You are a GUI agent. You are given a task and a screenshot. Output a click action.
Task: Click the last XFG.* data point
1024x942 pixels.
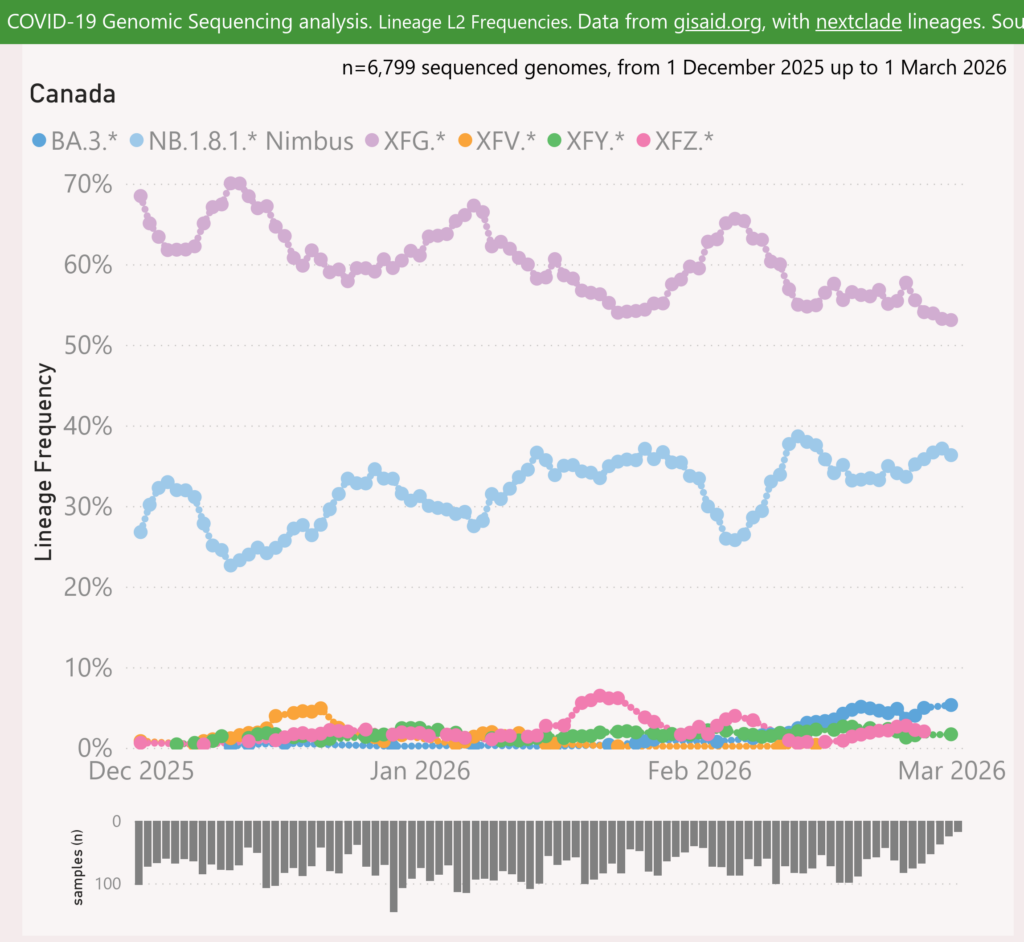[951, 320]
